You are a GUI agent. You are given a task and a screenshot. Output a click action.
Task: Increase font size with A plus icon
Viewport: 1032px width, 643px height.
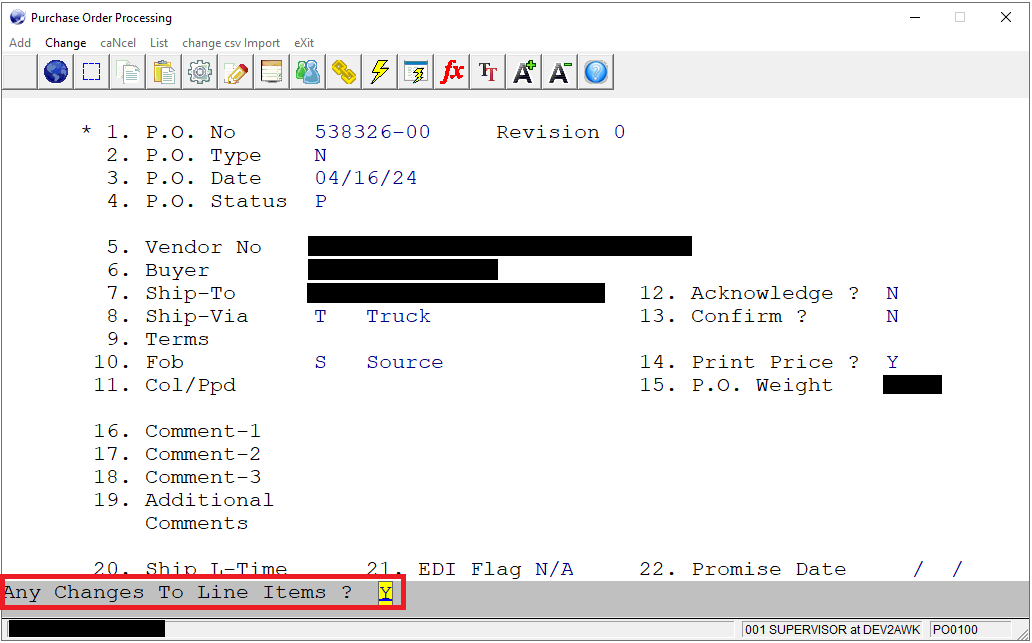coord(524,72)
